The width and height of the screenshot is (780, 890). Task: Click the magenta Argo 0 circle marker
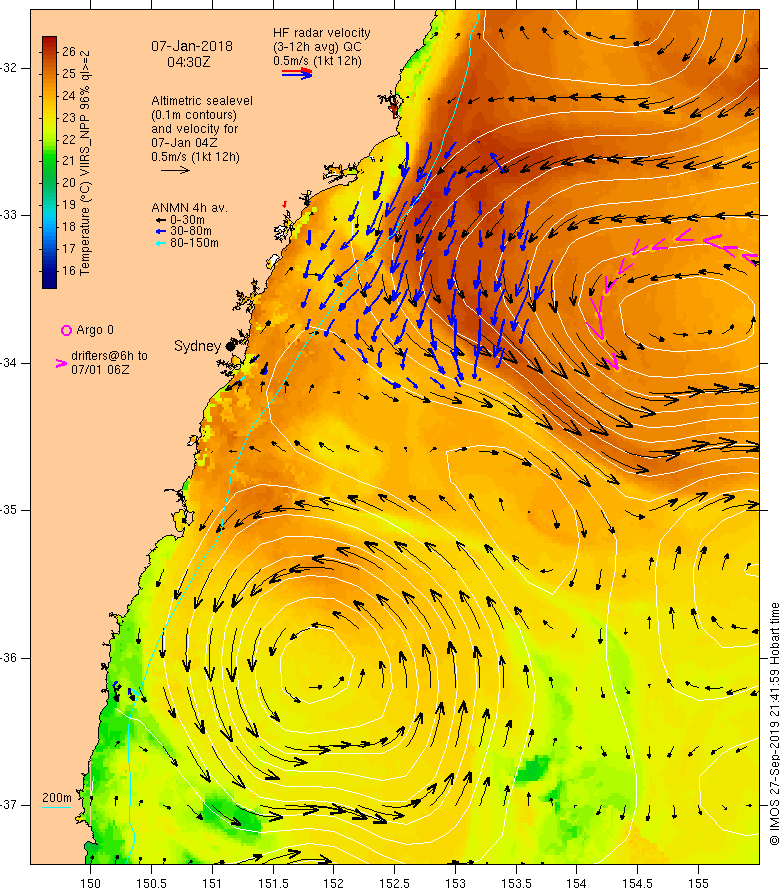(x=66, y=330)
